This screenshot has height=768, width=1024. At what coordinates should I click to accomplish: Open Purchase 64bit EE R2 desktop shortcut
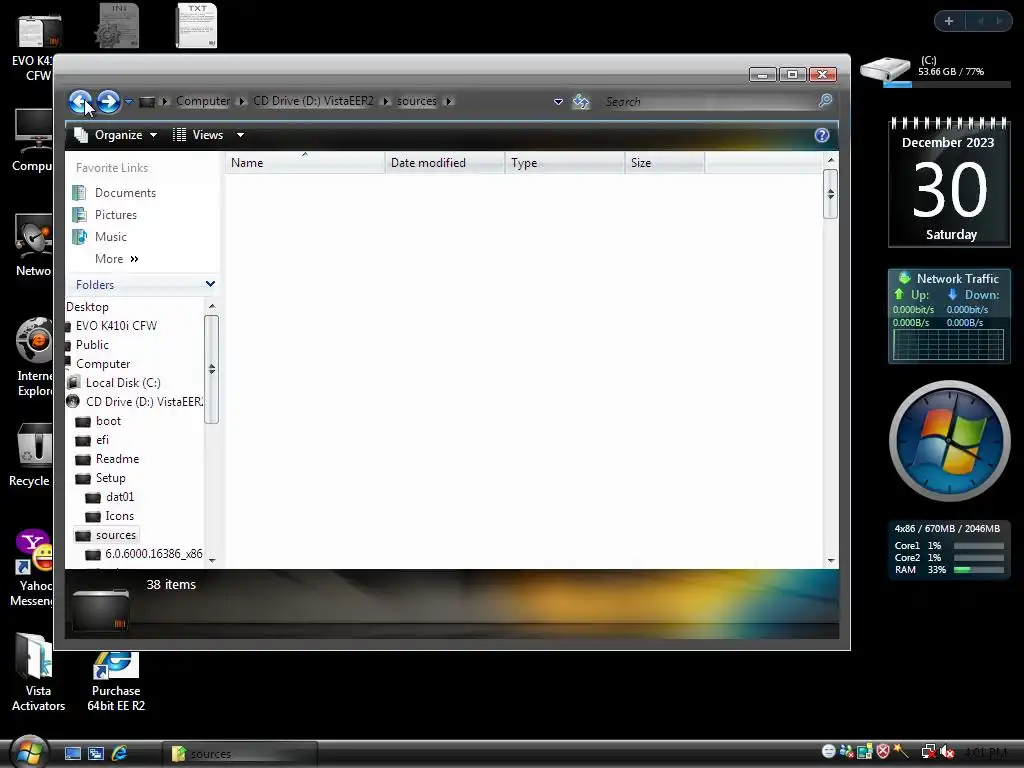click(116, 680)
